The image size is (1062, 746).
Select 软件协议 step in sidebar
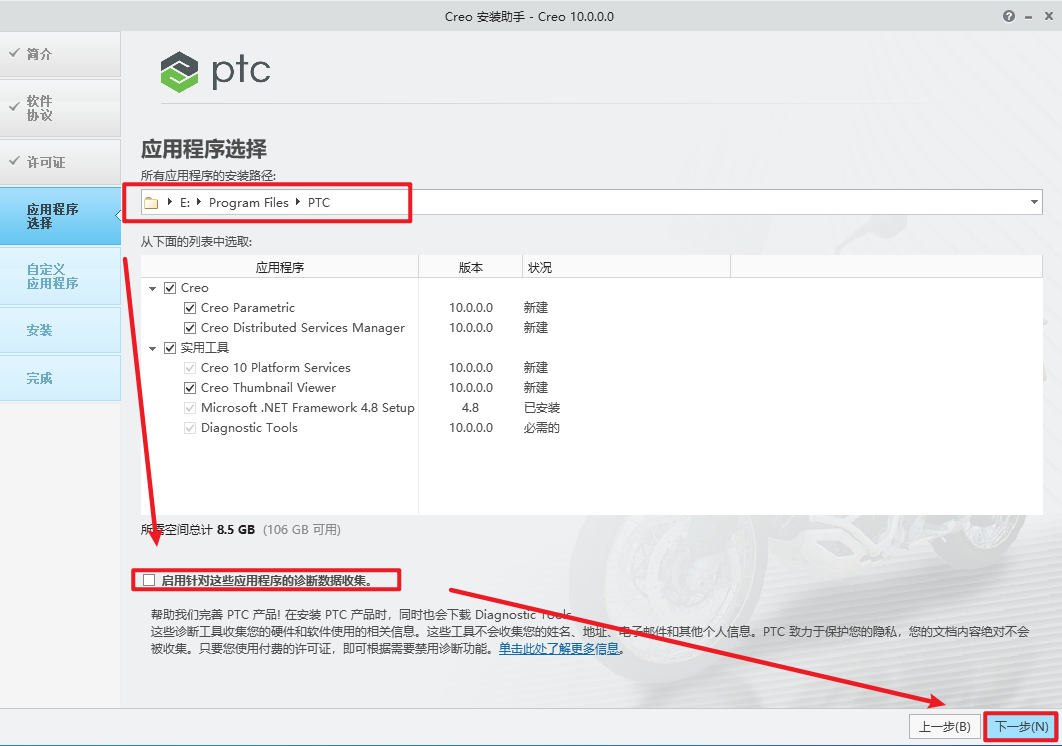[60, 108]
